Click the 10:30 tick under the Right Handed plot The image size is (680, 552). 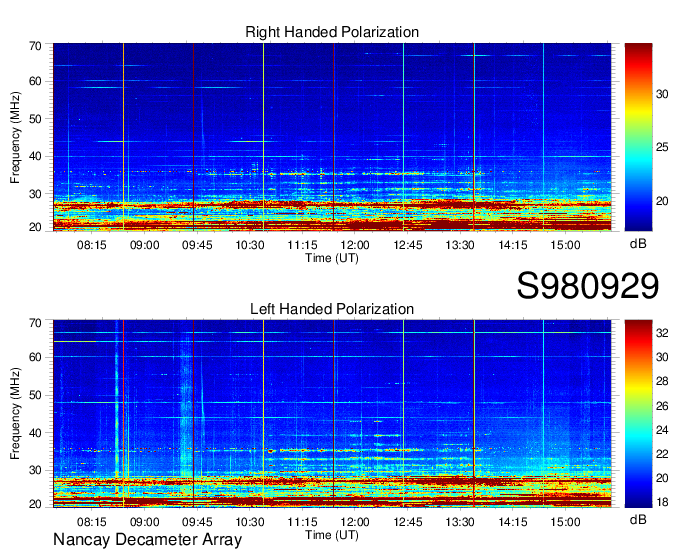250,245
